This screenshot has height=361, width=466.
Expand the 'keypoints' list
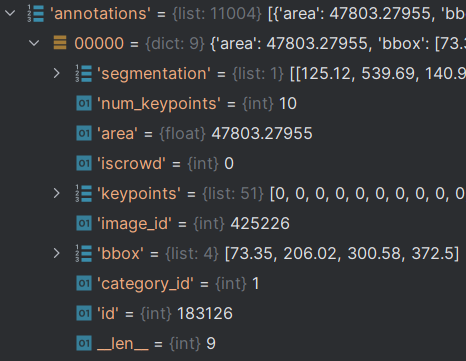pos(57,193)
